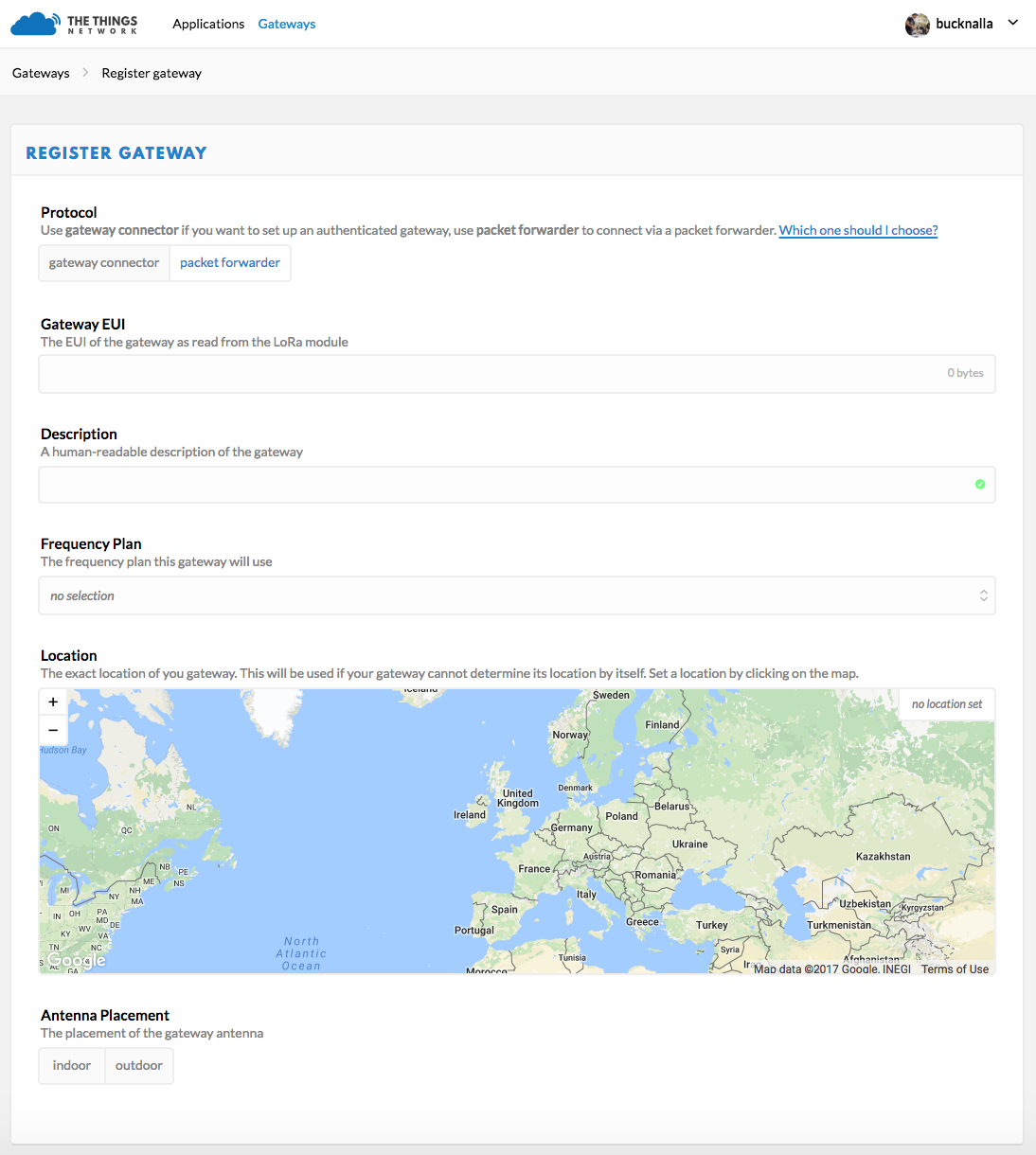Focus the Gateway EUI input field

517,374
